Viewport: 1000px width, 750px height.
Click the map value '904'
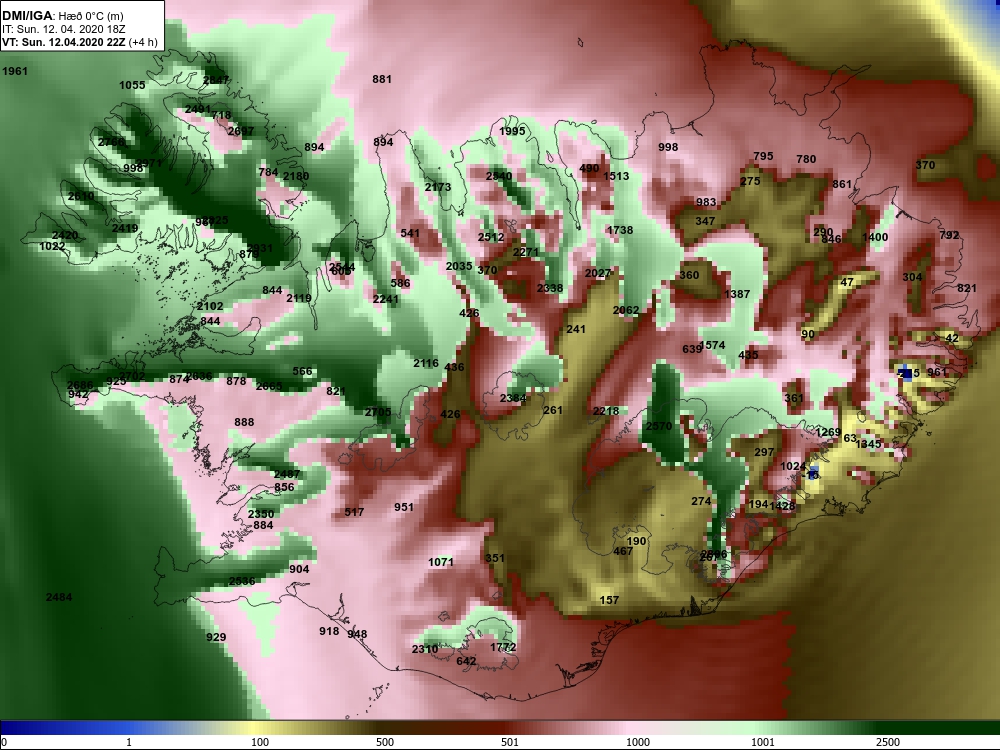(x=299, y=570)
